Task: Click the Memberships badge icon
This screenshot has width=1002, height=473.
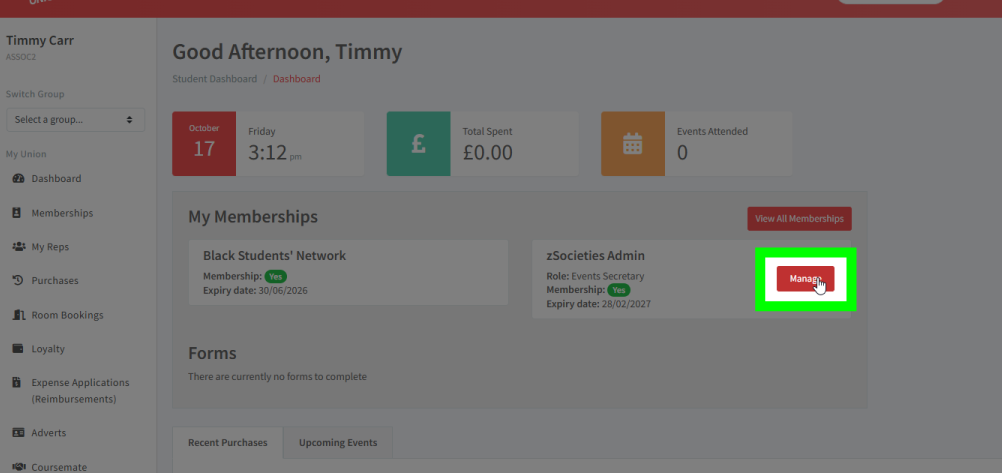Action: click(18, 213)
